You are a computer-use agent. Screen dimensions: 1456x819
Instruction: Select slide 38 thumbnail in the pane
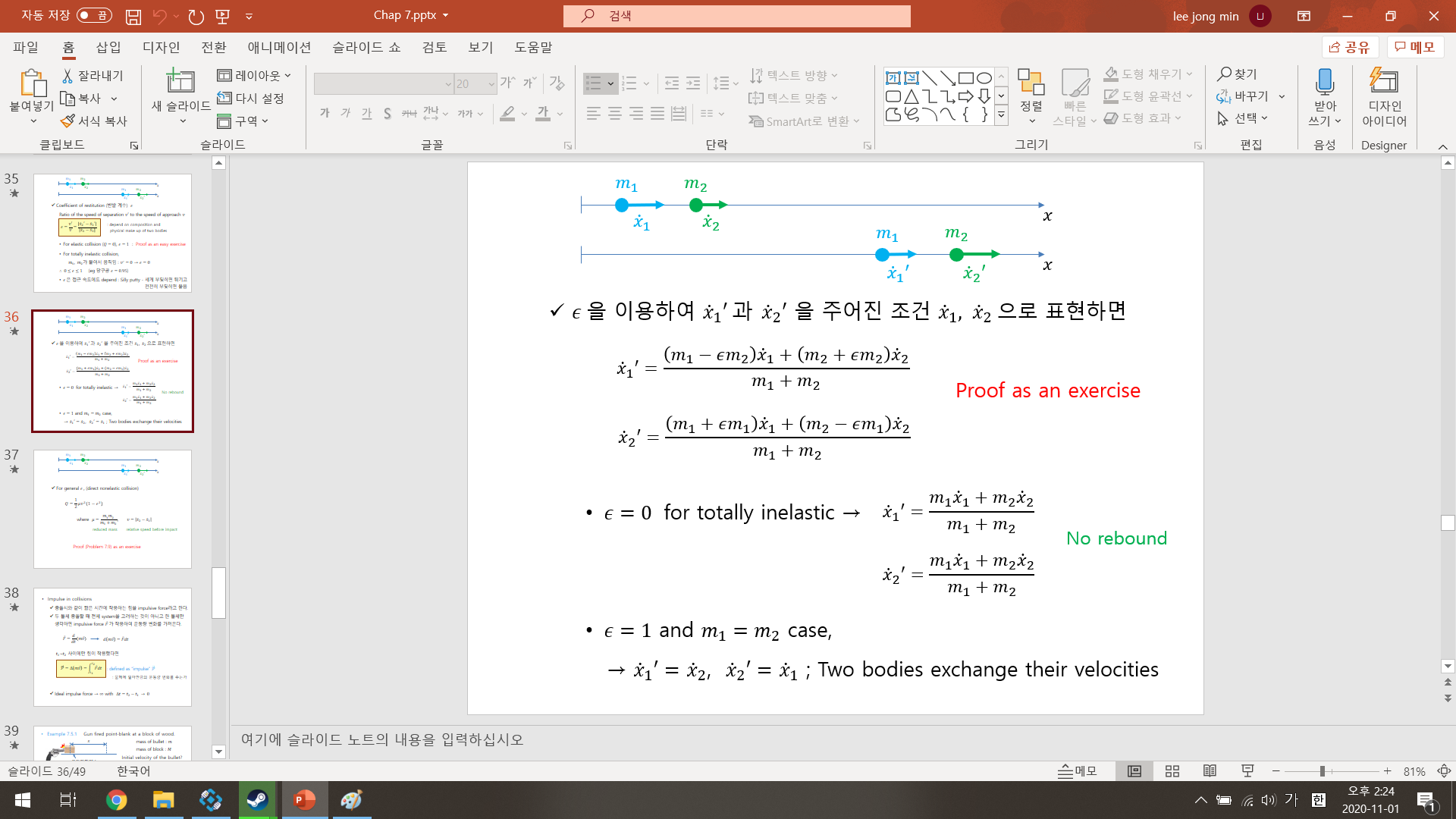[112, 646]
